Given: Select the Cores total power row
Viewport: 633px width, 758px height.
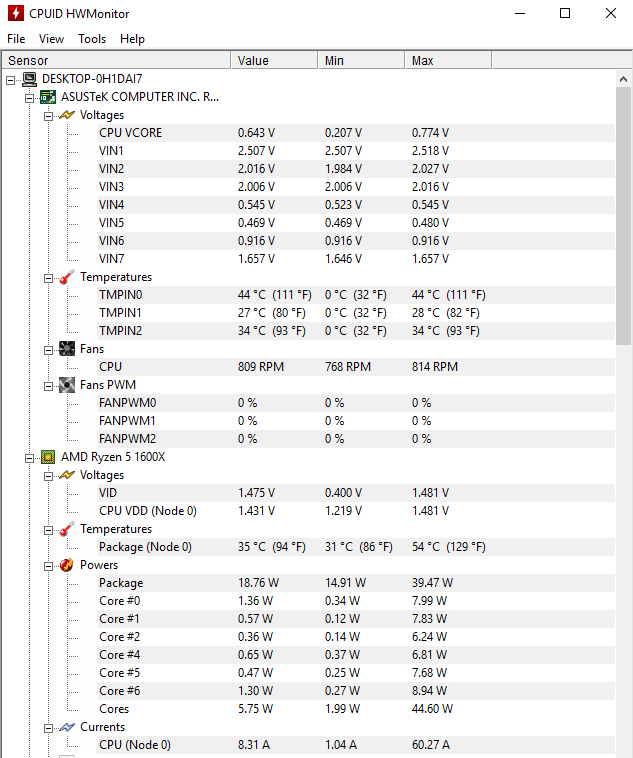Looking at the screenshot, I should 356,709.
